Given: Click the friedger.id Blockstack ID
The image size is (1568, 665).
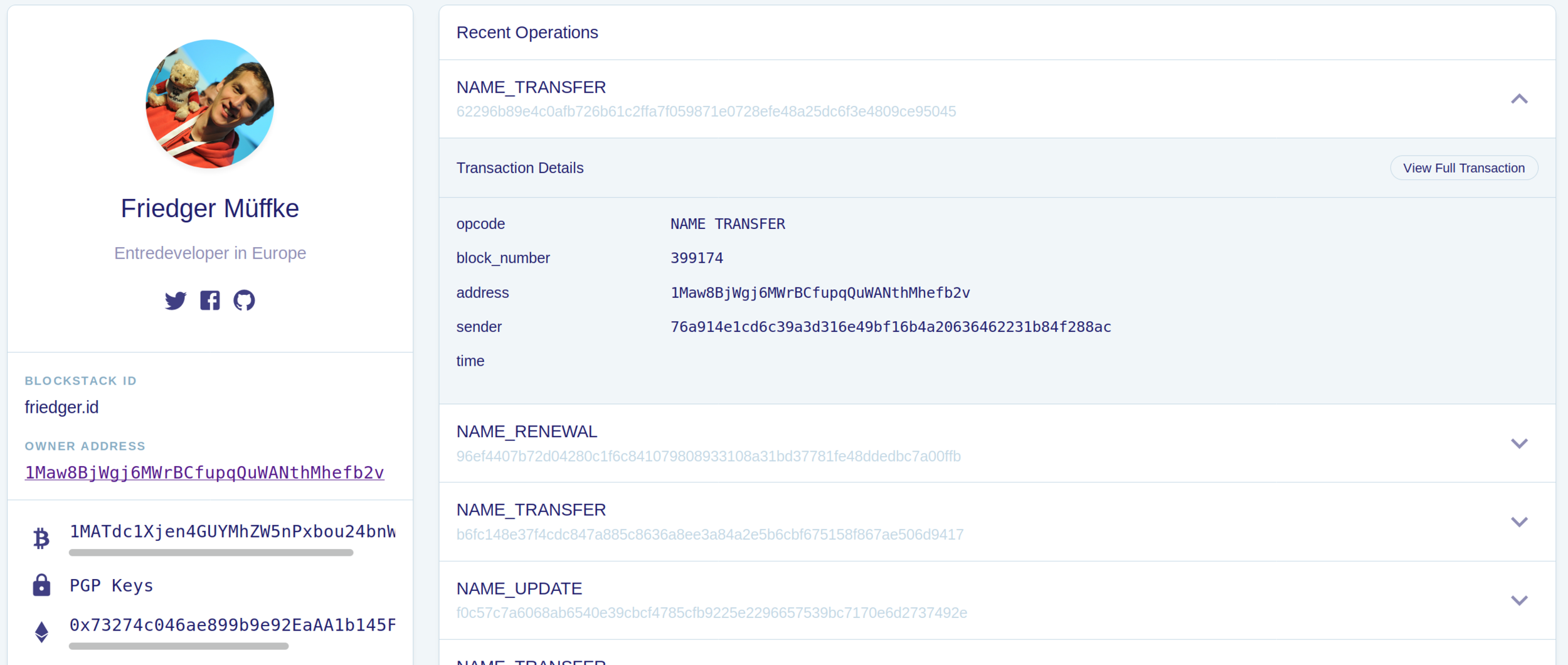Looking at the screenshot, I should 61,408.
